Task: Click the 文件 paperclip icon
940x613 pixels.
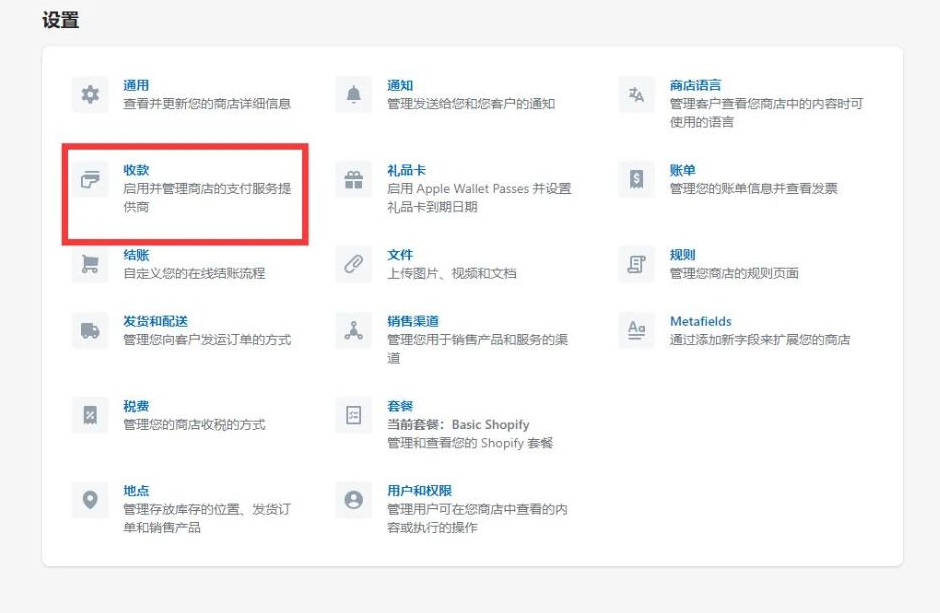Action: click(x=352, y=263)
